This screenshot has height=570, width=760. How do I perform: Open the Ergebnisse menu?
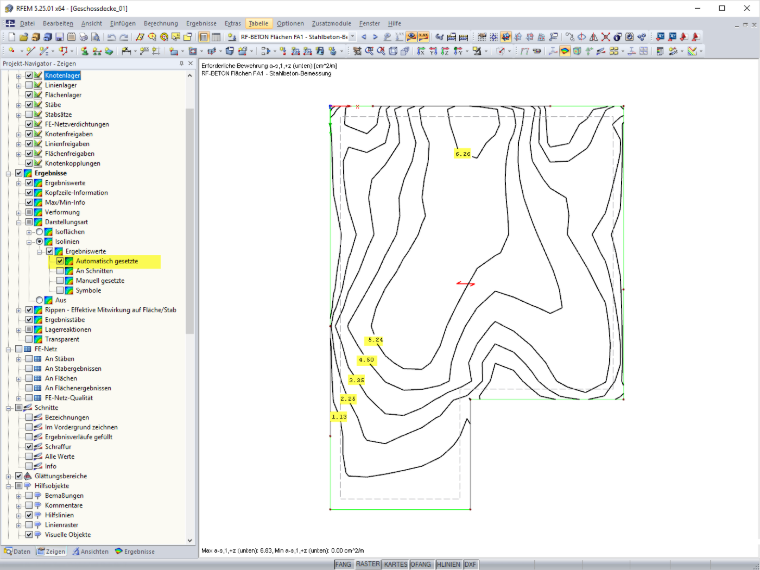201,23
